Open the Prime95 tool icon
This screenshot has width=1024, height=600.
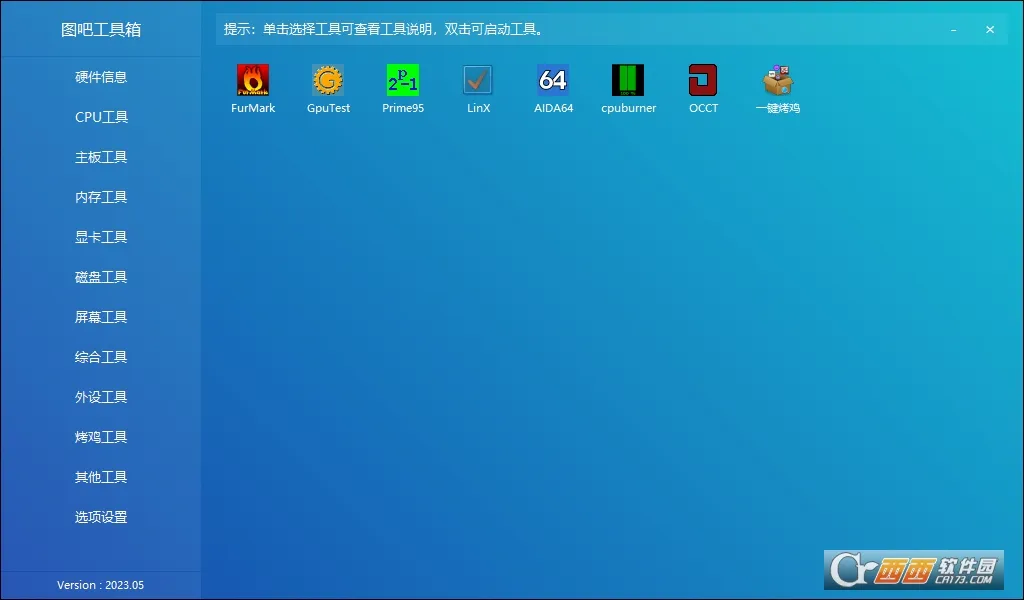click(403, 80)
